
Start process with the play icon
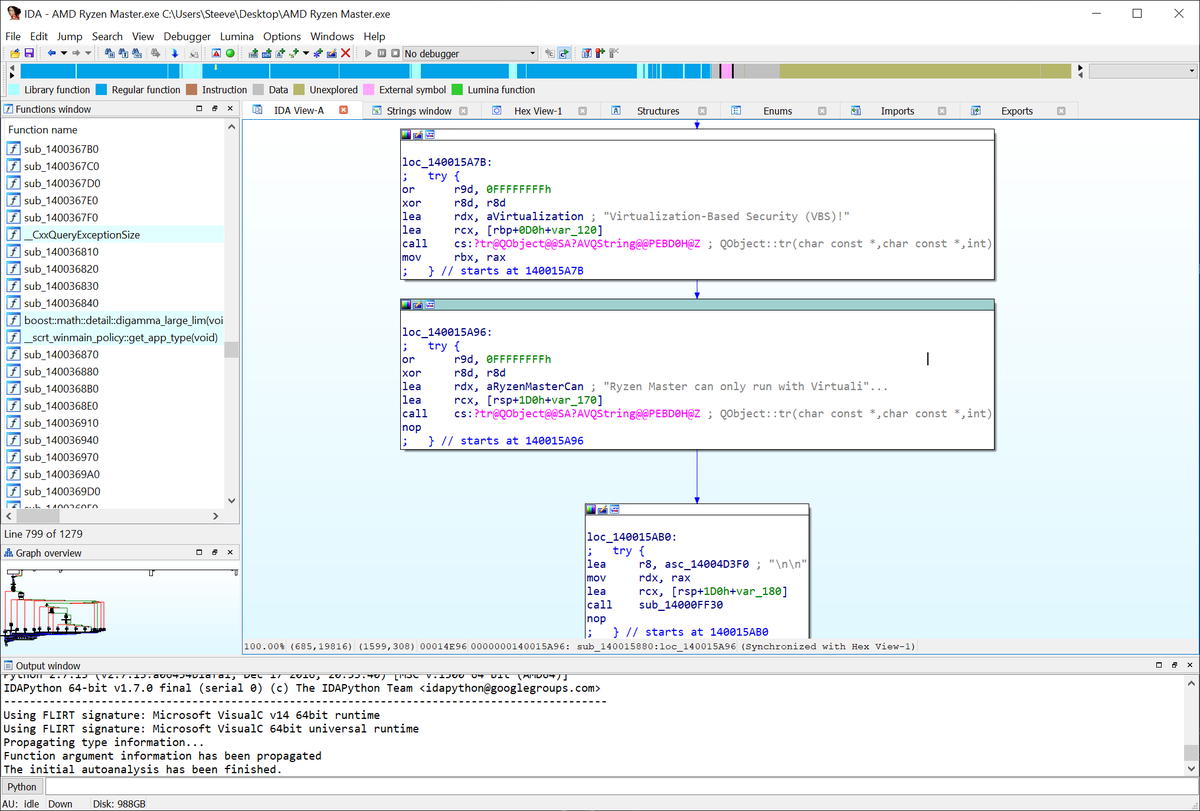tap(368, 53)
